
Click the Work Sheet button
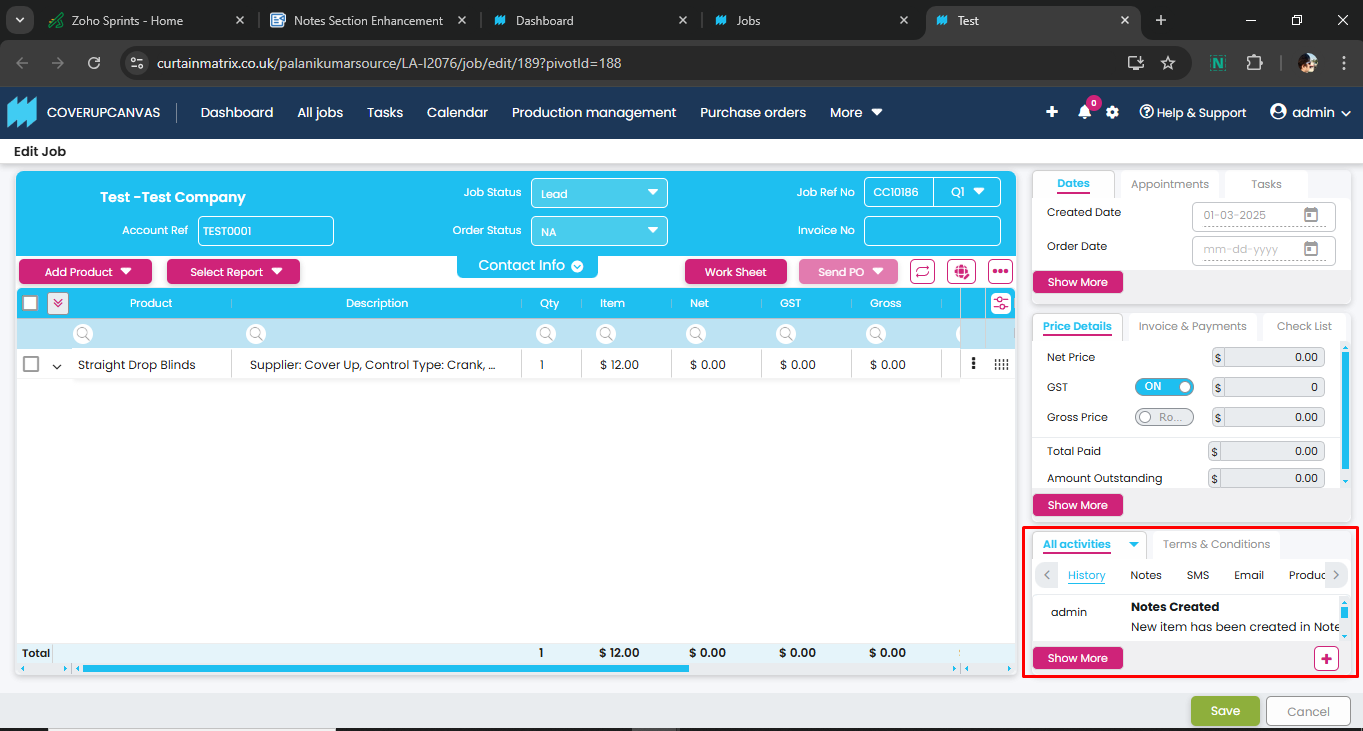735,272
